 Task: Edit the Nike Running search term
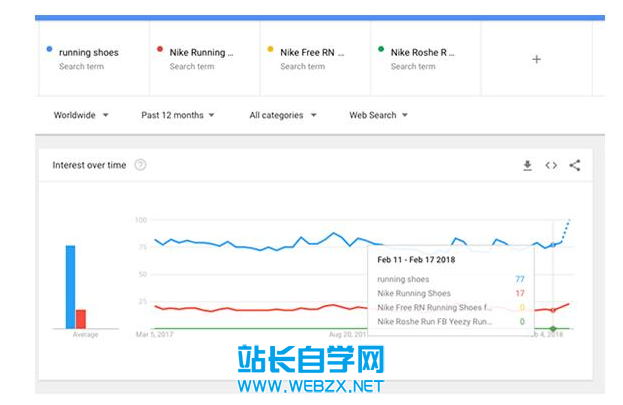[201, 52]
